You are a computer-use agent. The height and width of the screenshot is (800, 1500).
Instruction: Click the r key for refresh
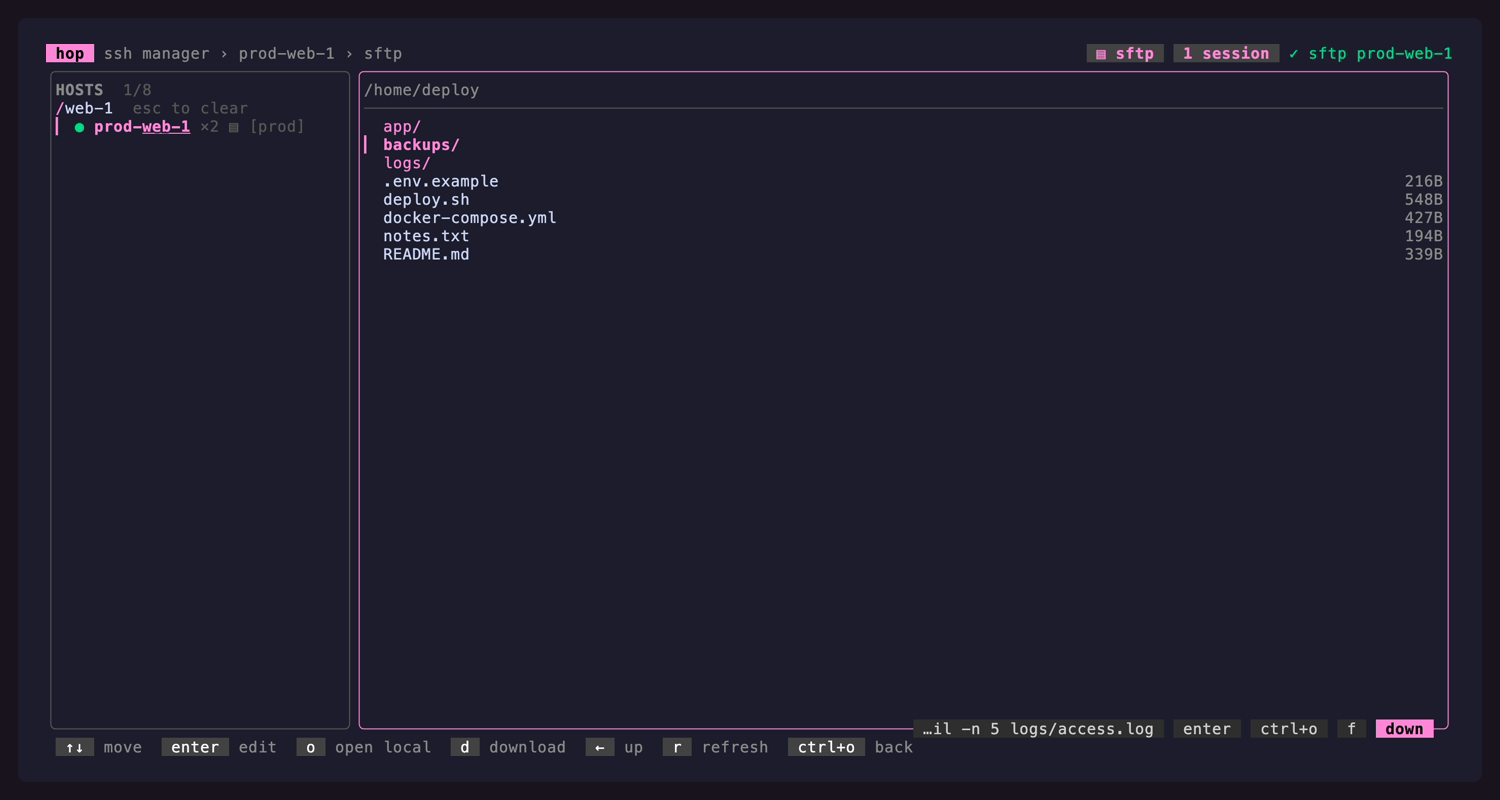pos(677,747)
